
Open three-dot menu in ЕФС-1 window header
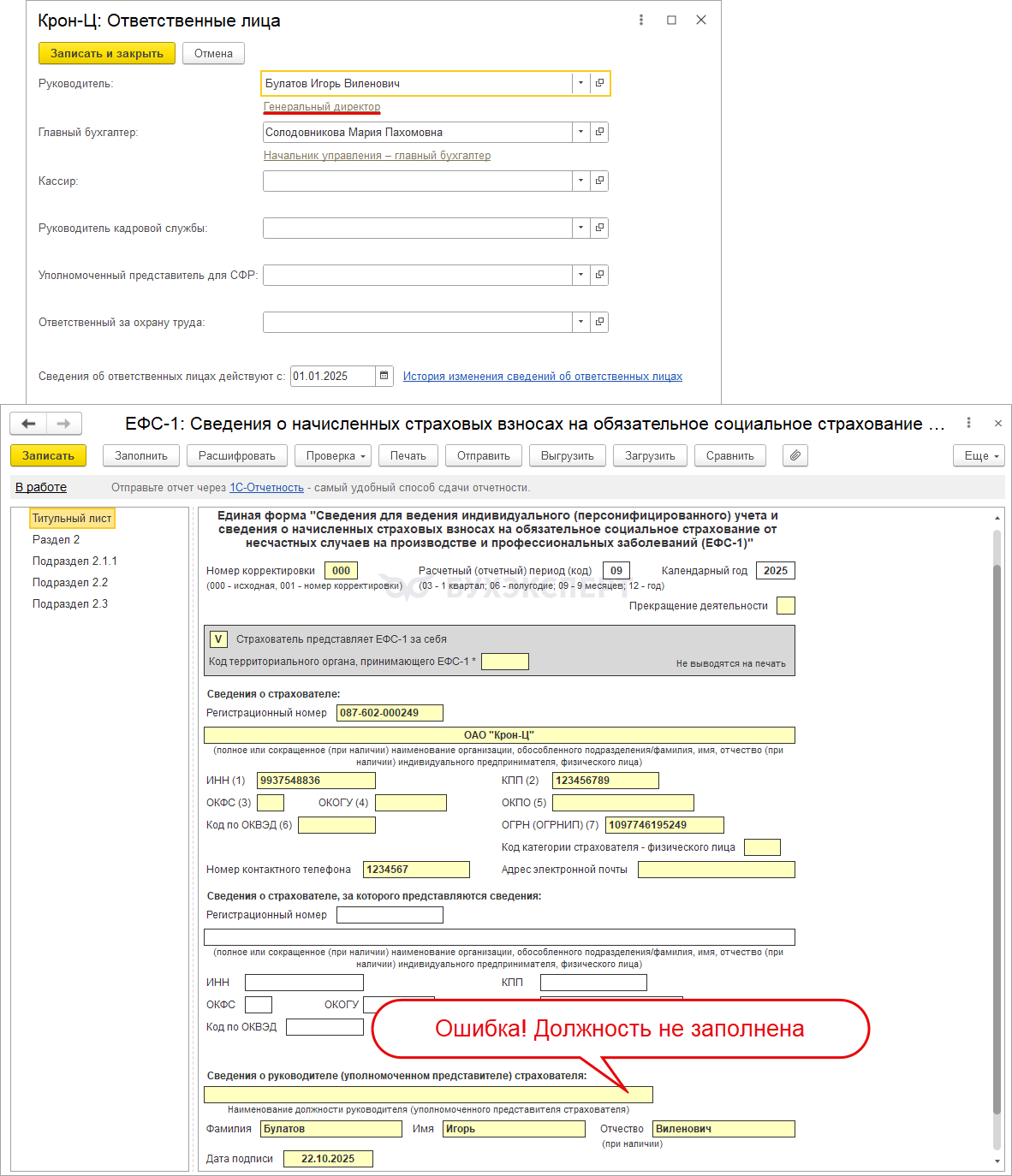[x=968, y=423]
